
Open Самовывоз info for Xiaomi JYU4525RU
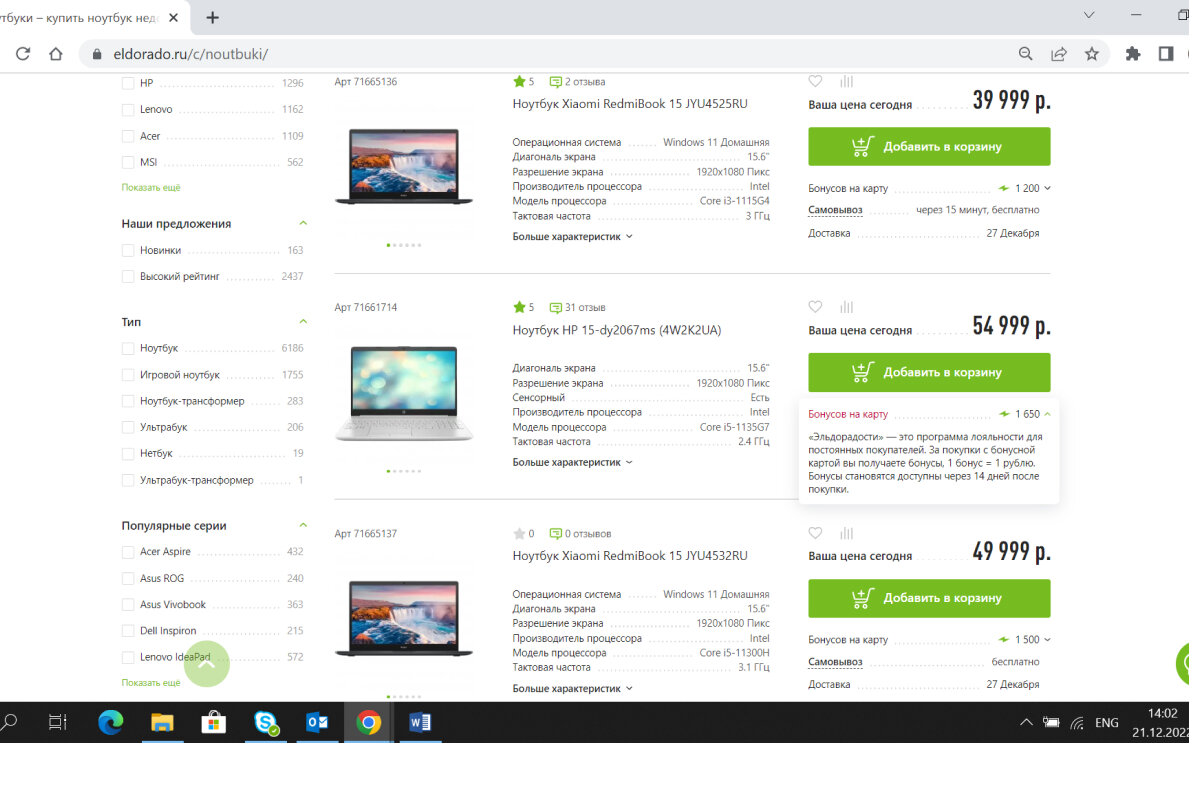point(835,210)
